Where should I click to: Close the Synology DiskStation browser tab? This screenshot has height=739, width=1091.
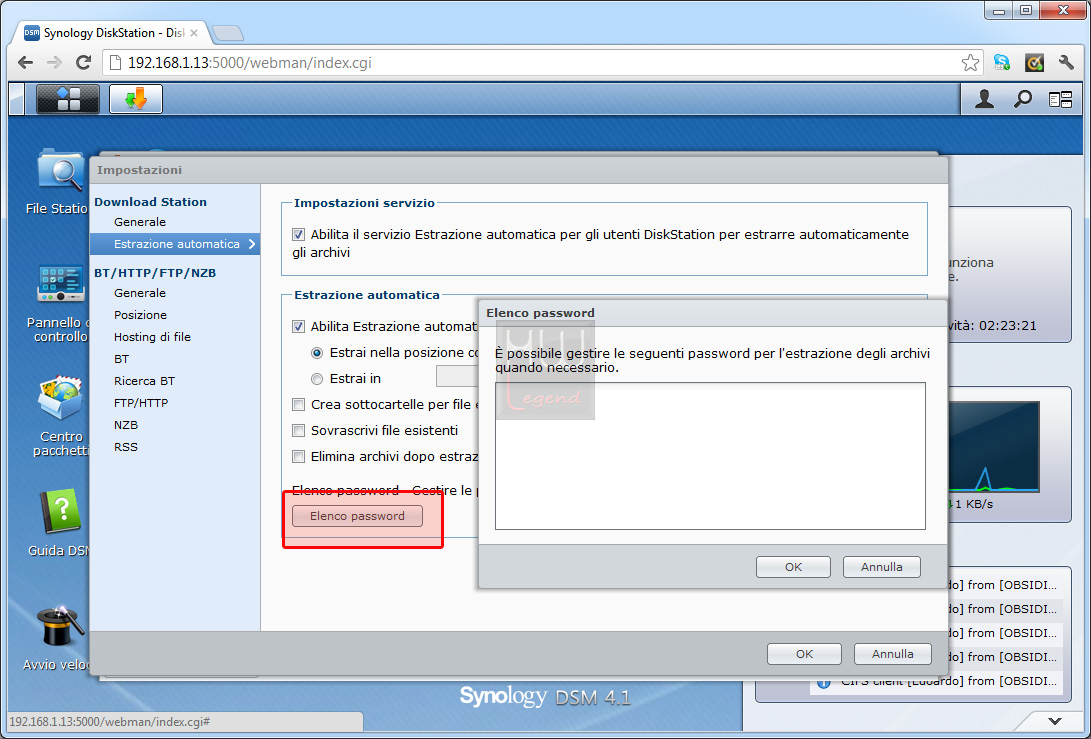coord(194,33)
